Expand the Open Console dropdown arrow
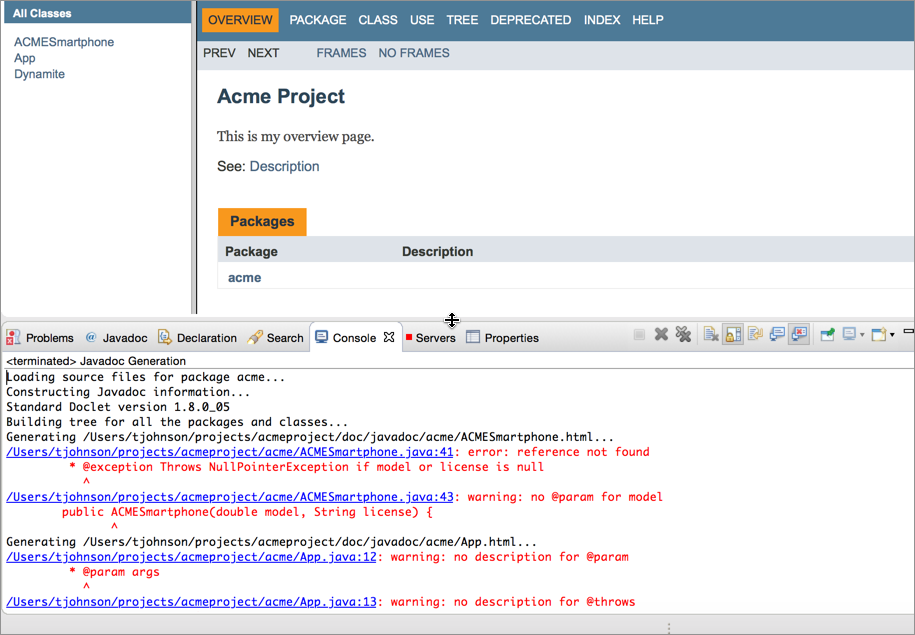Screen dimensions: 915x635 tap(891, 335)
